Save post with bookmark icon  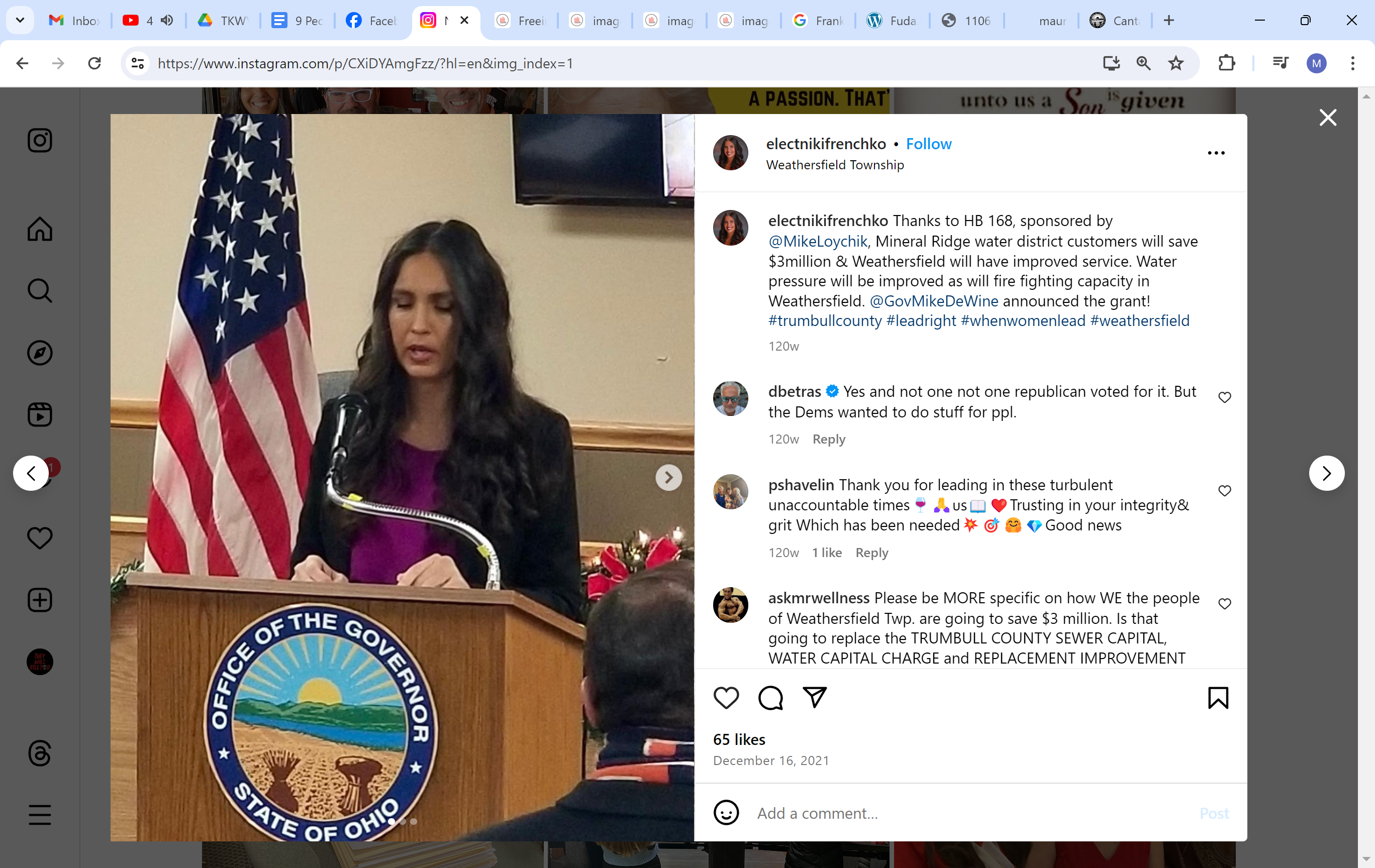1218,697
